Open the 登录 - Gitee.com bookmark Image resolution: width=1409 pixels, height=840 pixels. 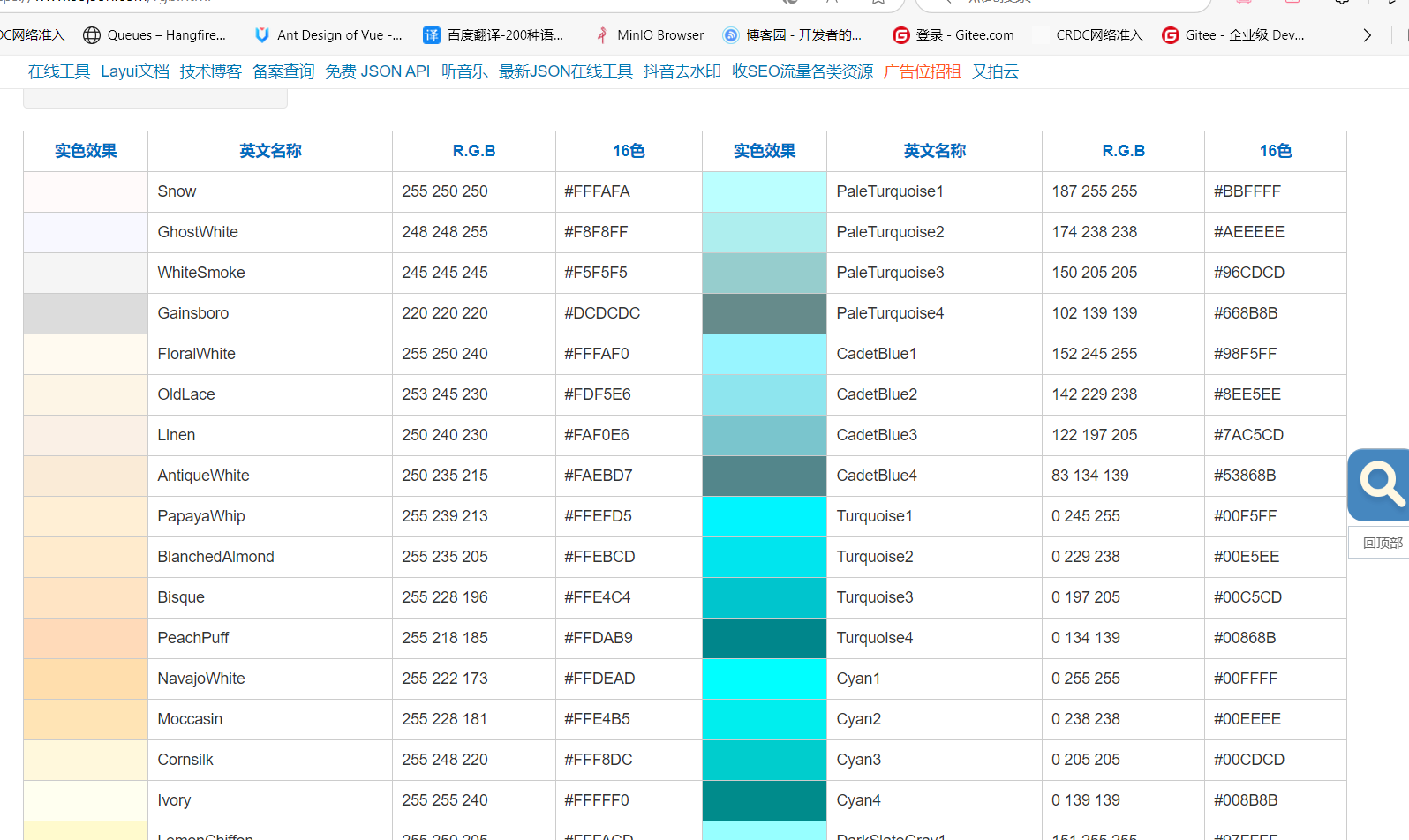click(953, 35)
